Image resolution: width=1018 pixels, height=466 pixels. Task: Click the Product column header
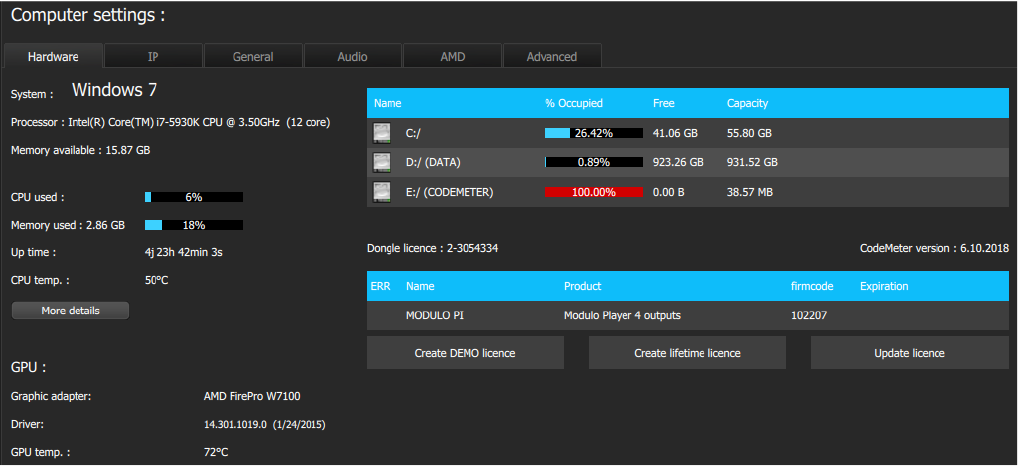582,286
